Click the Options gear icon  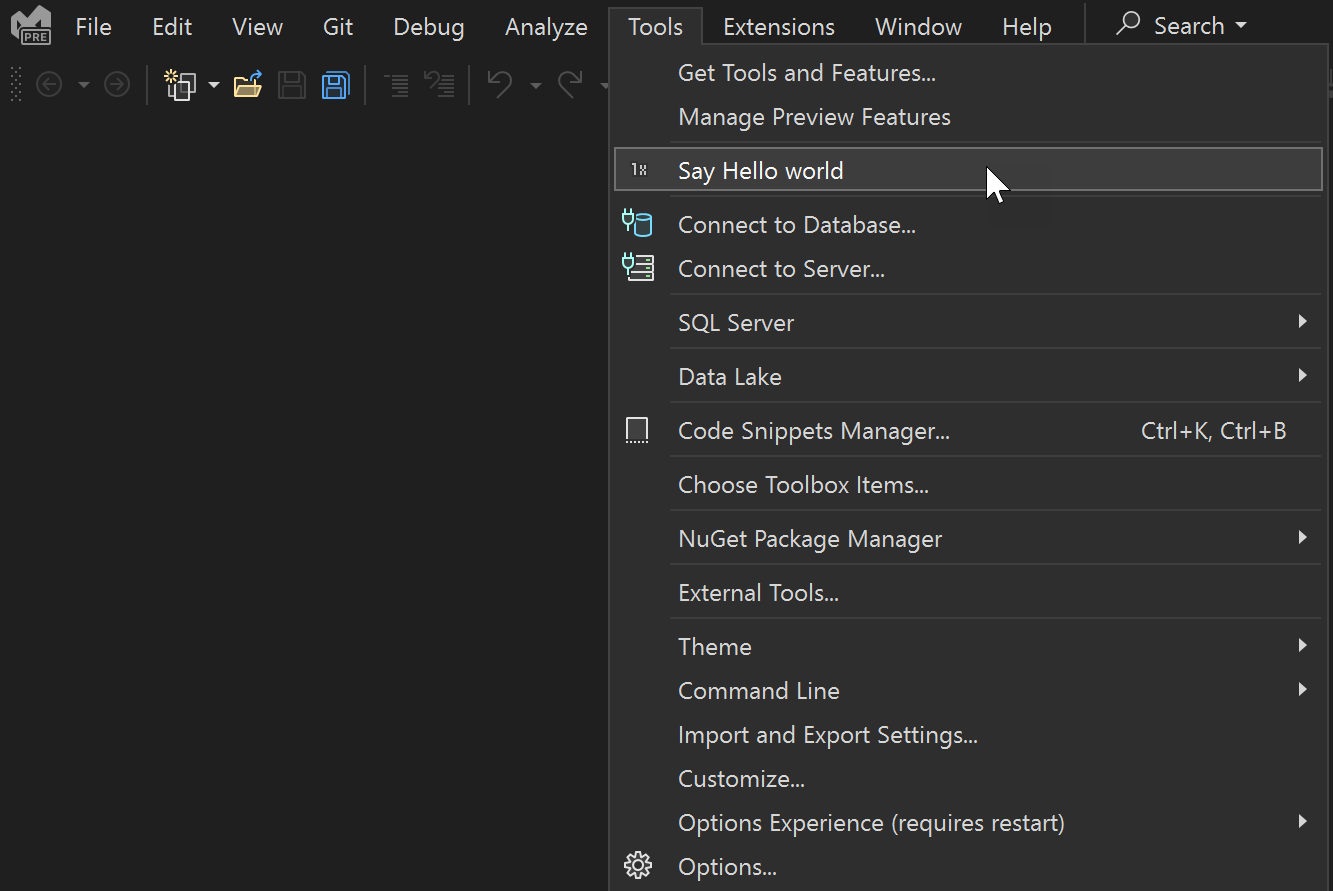(637, 864)
